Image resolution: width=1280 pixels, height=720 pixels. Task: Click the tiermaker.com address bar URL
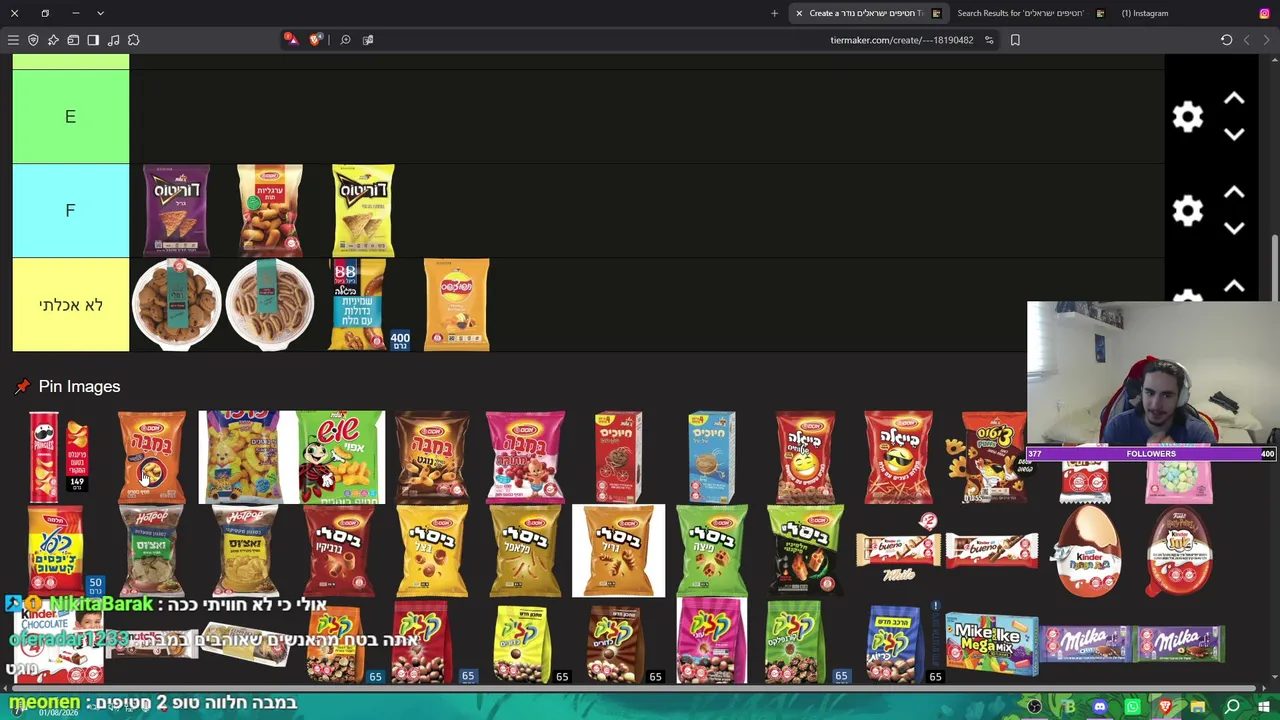[901, 40]
